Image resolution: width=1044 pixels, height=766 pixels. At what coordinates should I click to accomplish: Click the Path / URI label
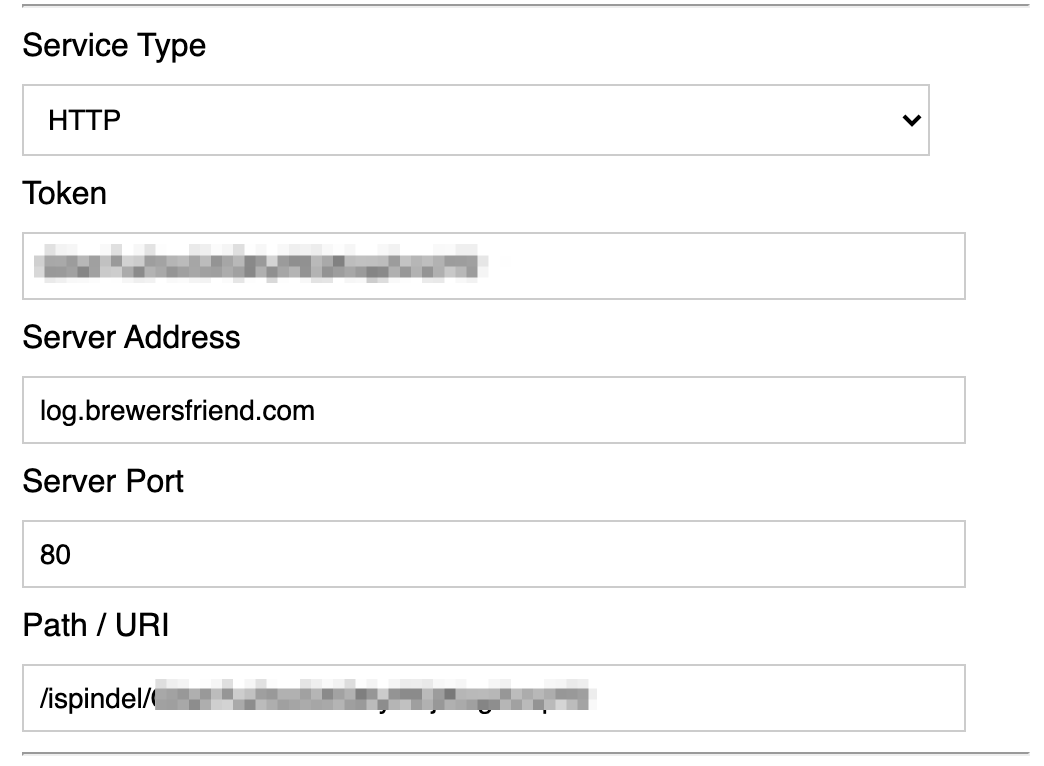click(x=96, y=626)
